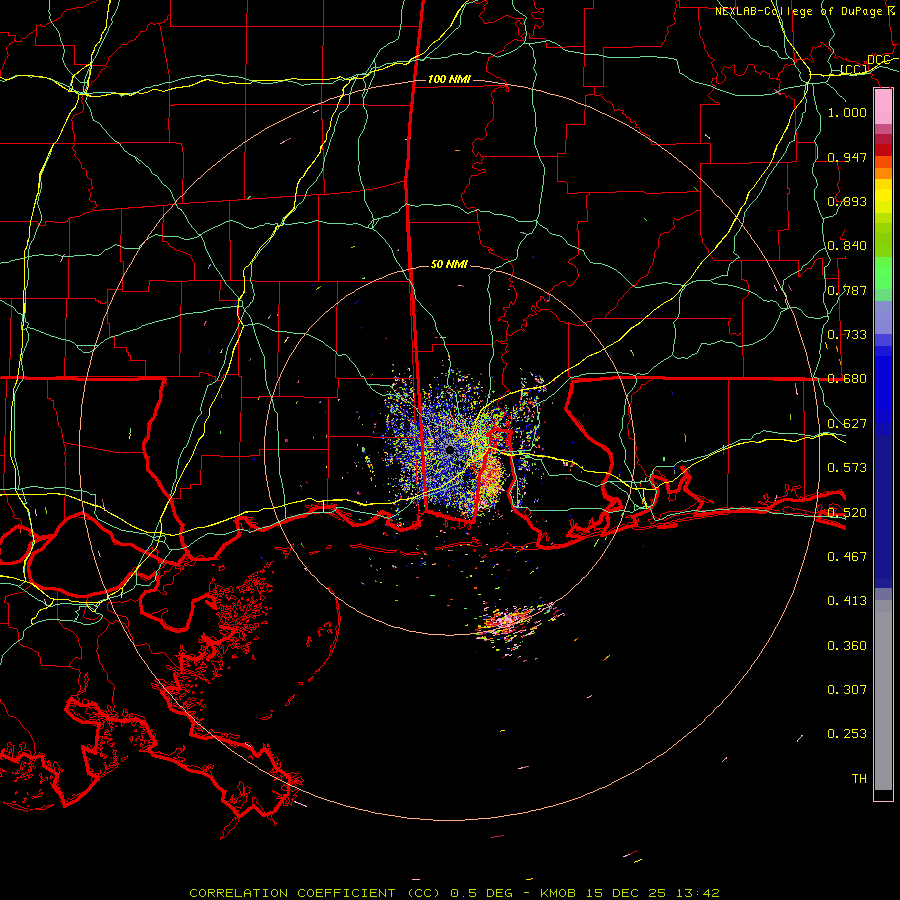Screen dimensions: 900x900
Task: Pick the dark red swatch near 0.947
Action: pyautogui.click(x=883, y=149)
